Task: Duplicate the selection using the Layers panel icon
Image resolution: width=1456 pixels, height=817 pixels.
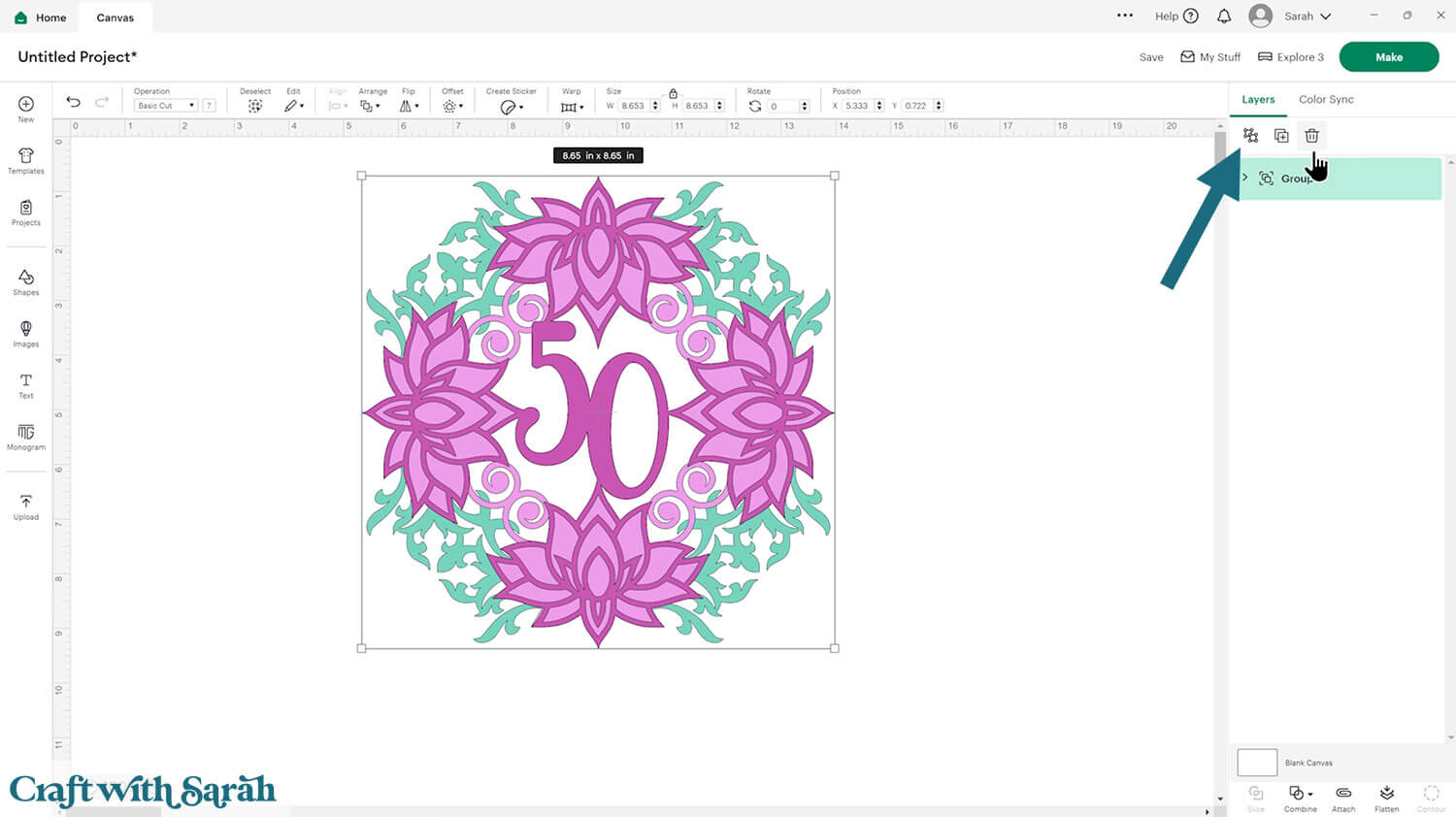Action: 1281,136
